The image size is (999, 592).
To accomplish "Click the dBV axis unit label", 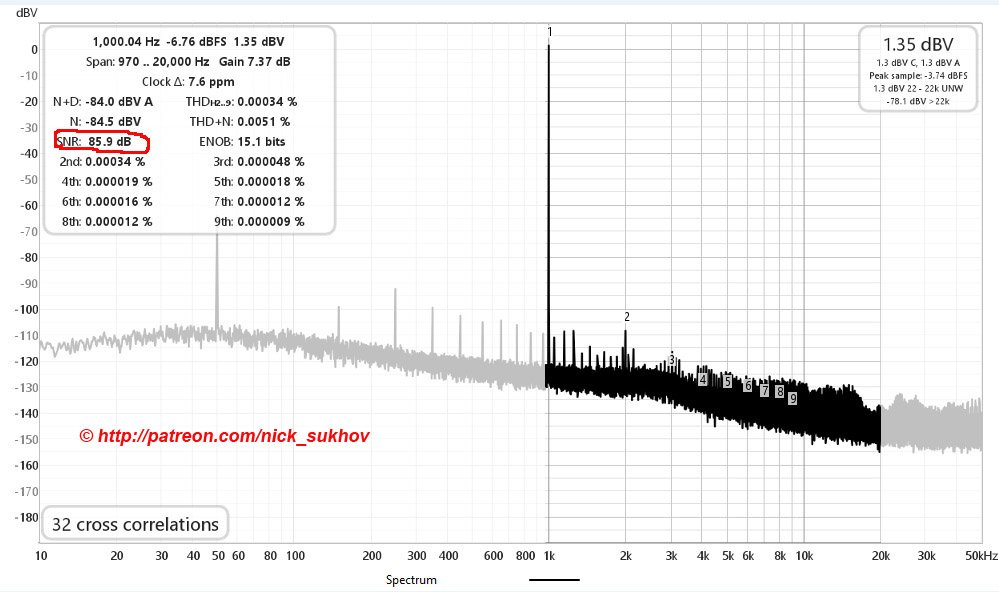I will (x=27, y=13).
